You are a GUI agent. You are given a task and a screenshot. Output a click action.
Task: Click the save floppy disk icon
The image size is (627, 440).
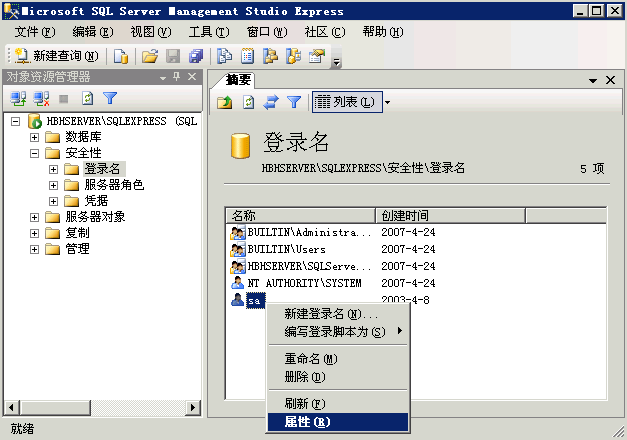(173, 56)
